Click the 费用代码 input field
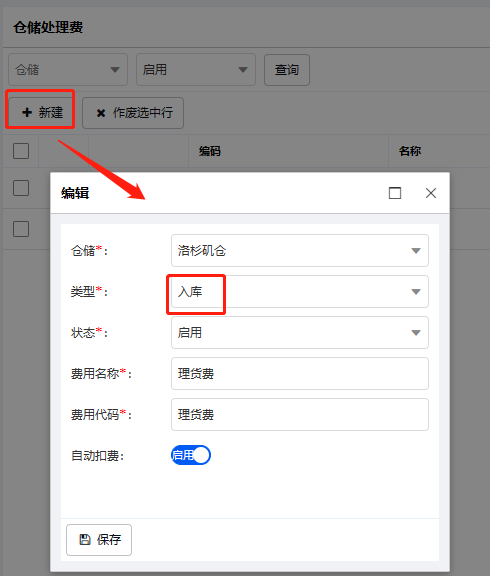Viewport: 490px width, 576px height. 300,415
